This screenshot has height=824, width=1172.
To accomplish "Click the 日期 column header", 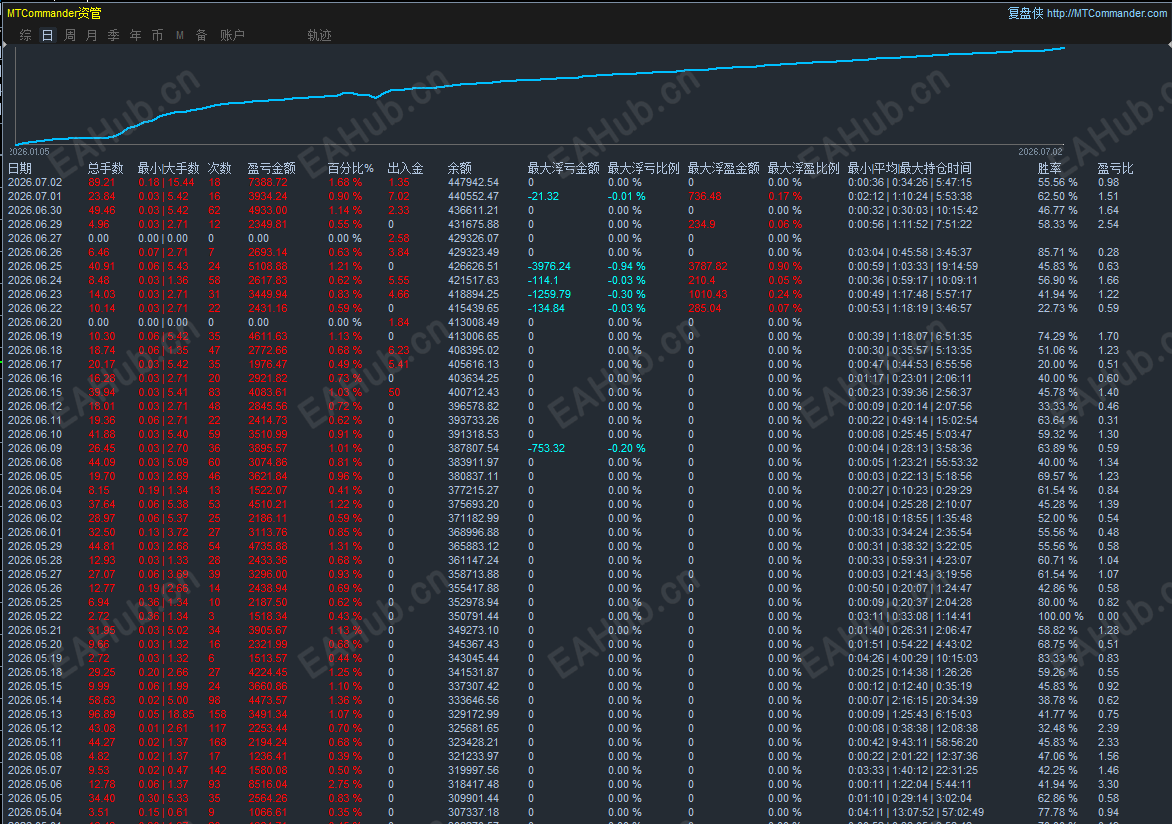I will click(x=19, y=168).
